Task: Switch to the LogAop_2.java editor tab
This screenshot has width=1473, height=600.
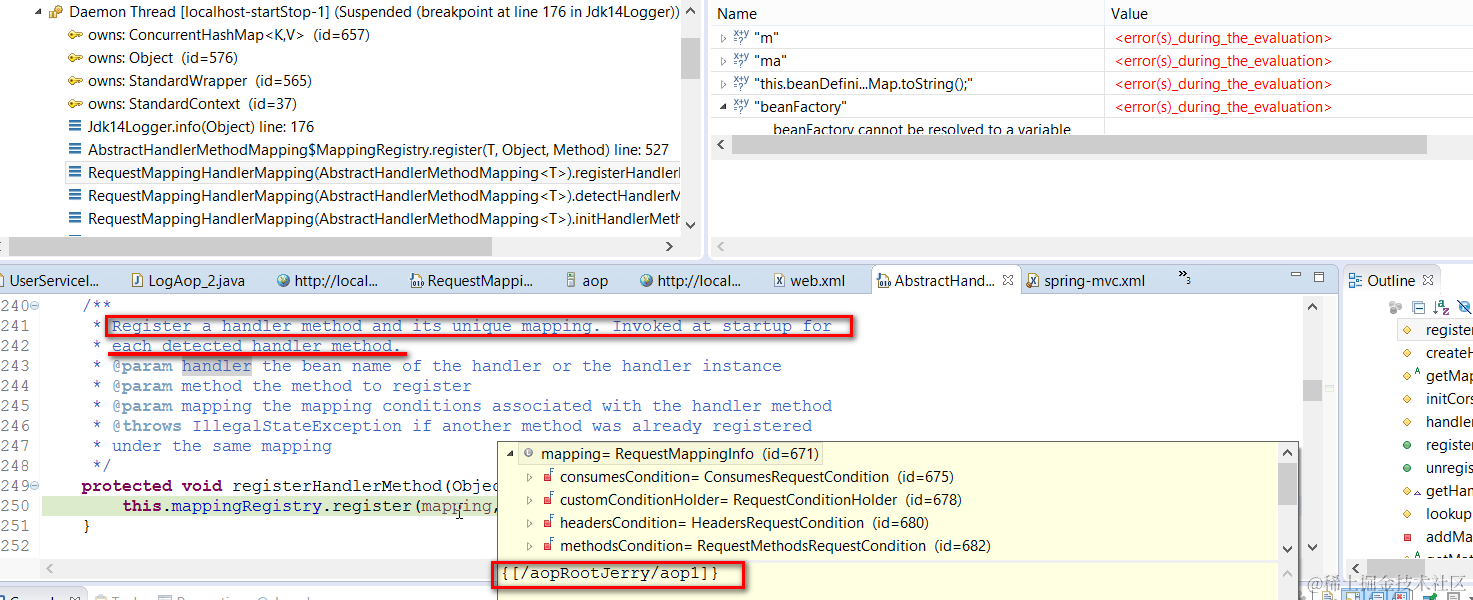Action: 187,281
